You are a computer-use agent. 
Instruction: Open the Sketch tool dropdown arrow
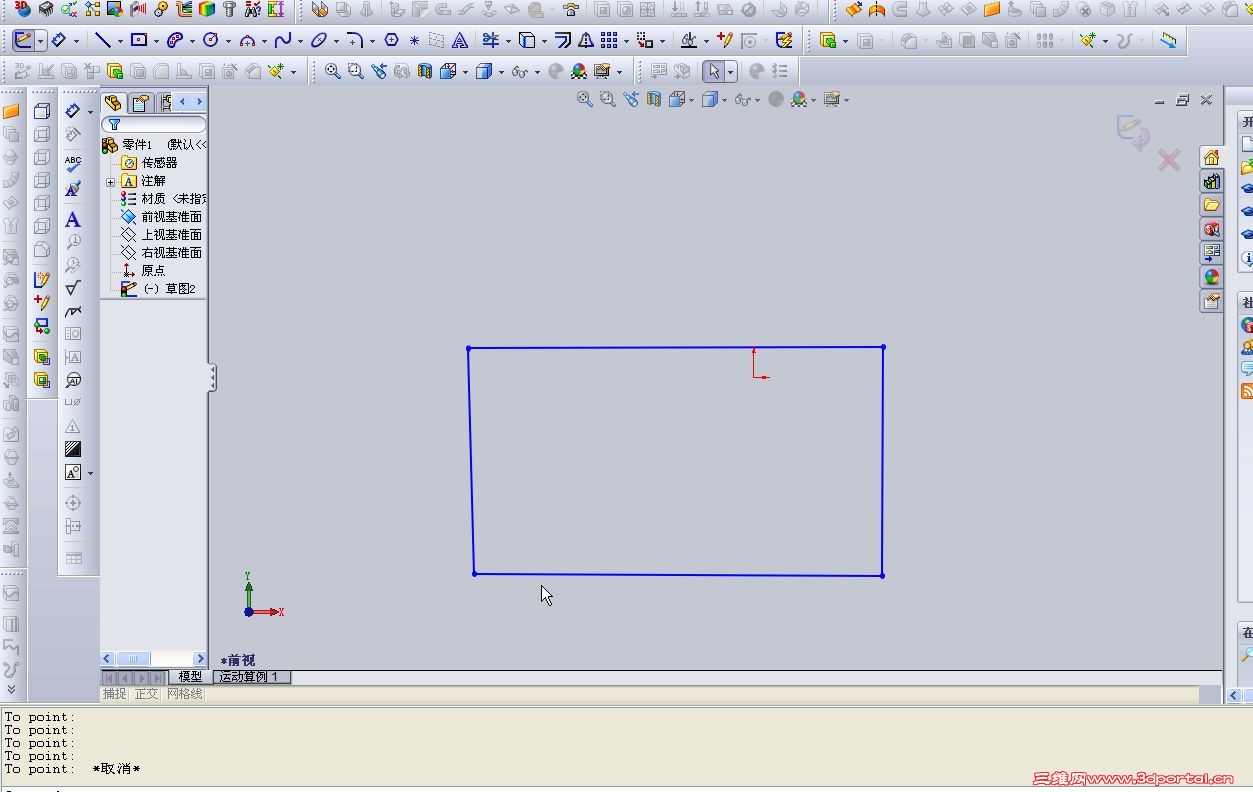click(41, 42)
